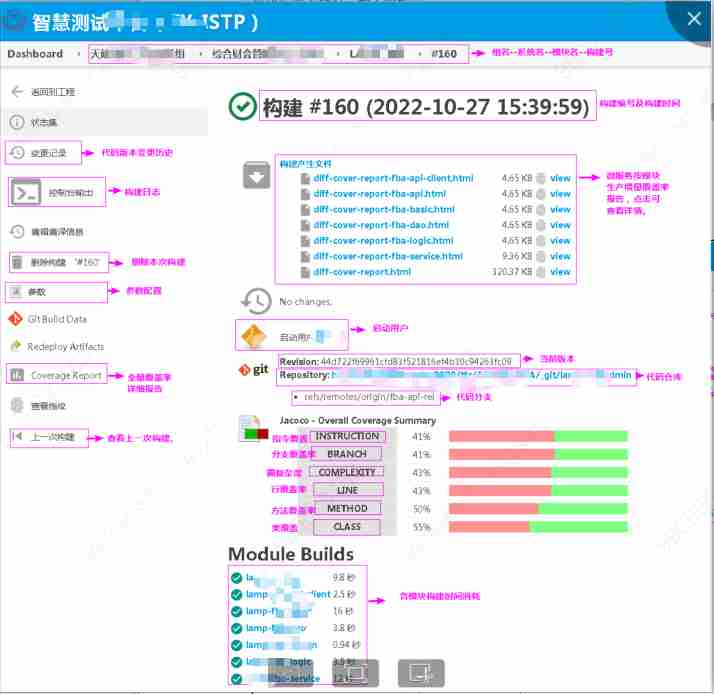Click the Coverage Report chart icon

[x=17, y=375]
